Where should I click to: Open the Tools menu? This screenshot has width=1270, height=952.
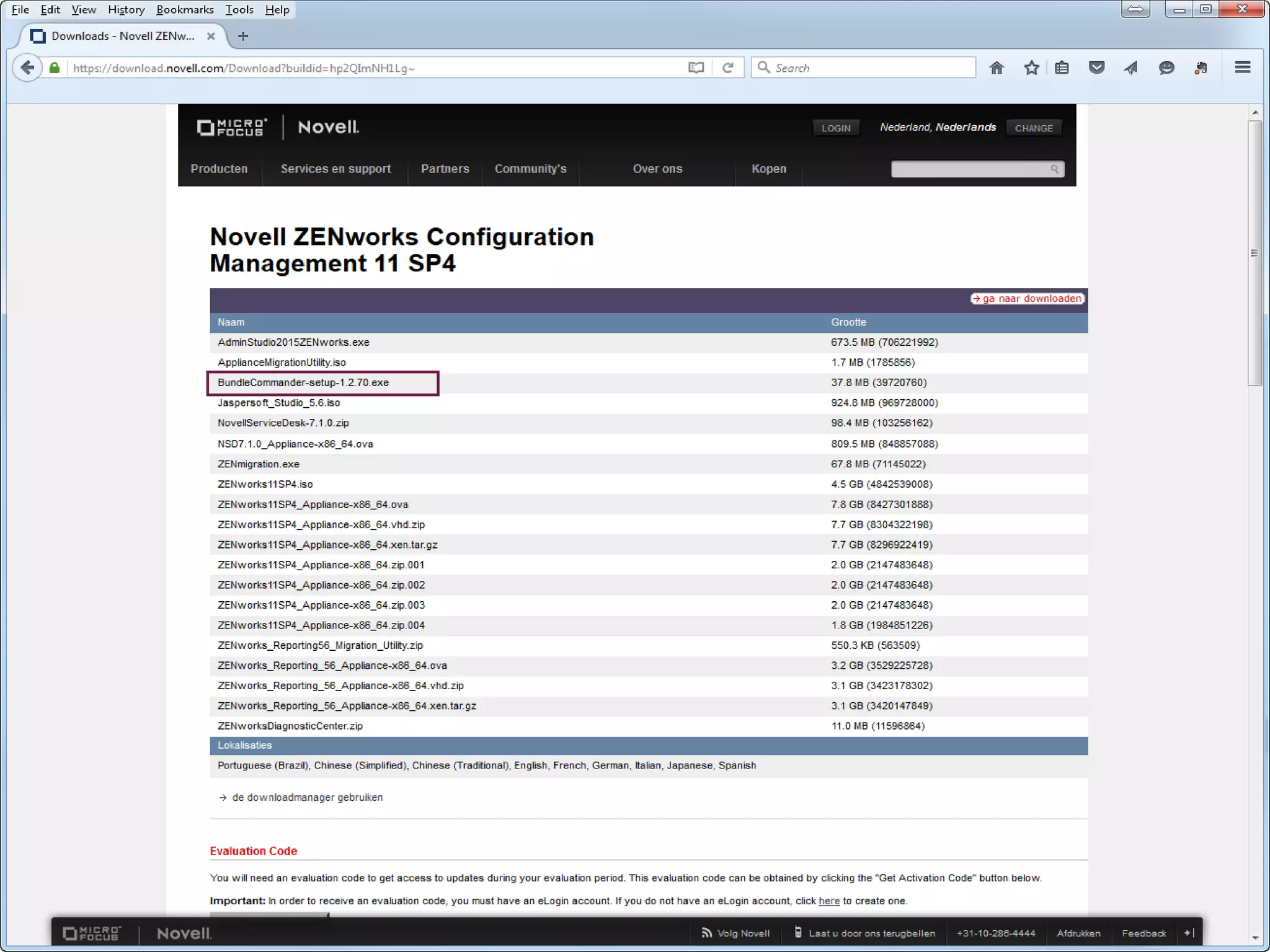(x=239, y=9)
